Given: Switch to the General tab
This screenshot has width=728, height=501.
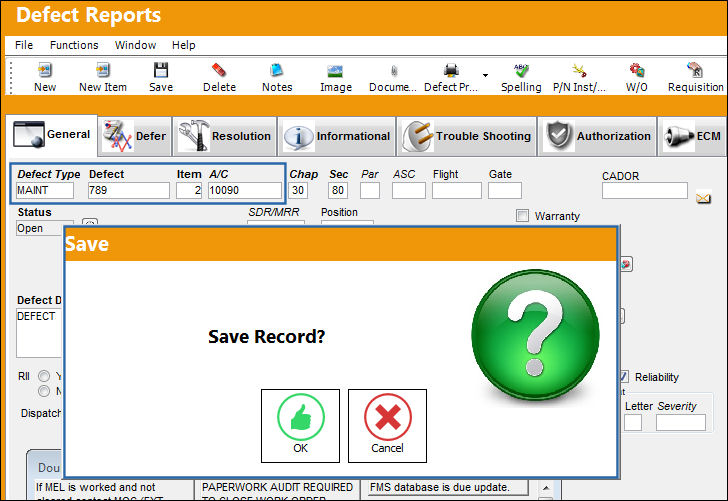Looking at the screenshot, I should pos(52,135).
